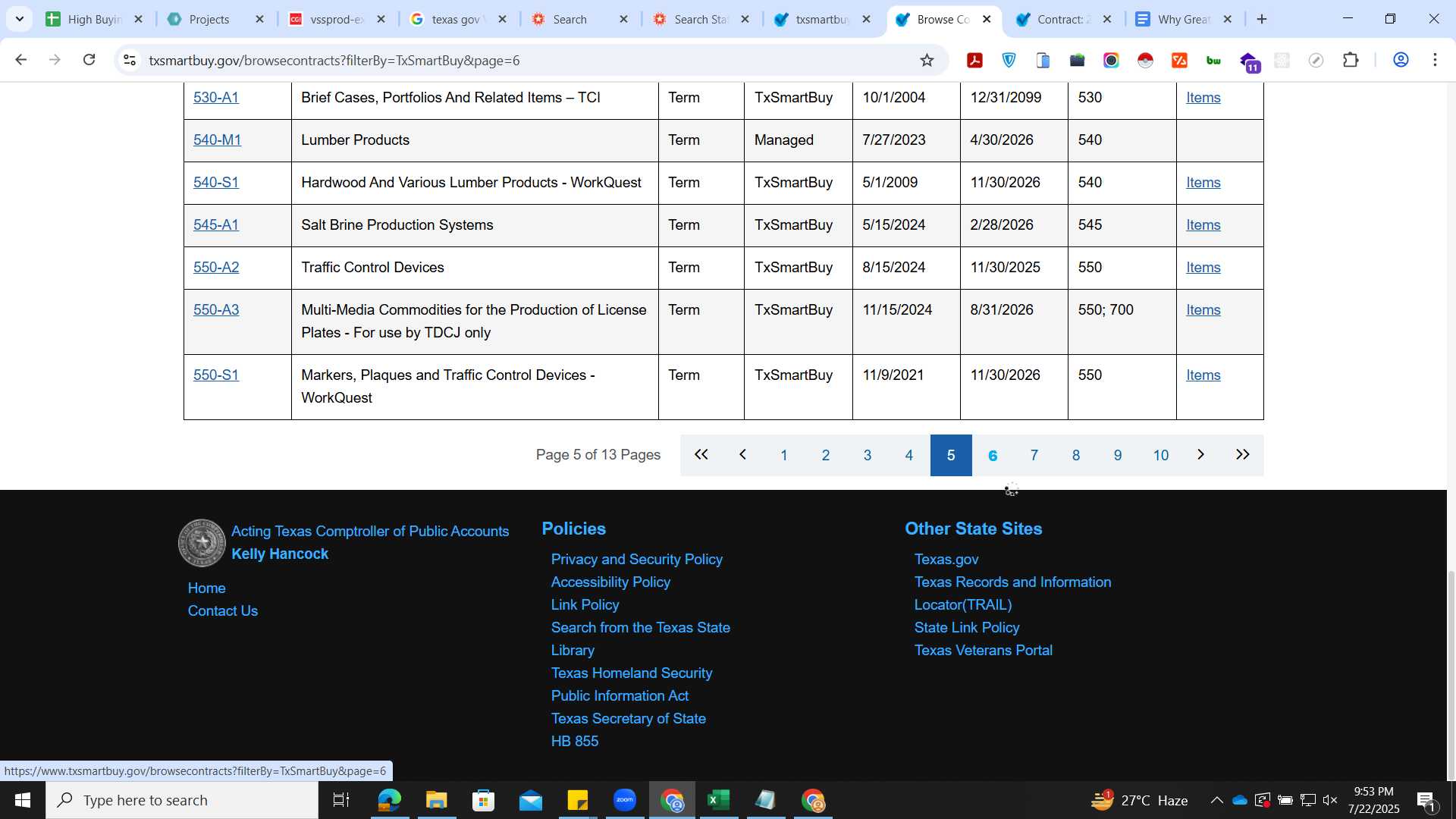Viewport: 1456px width, 819px height.
Task: Open contract 550-S1 link
Action: (x=216, y=375)
